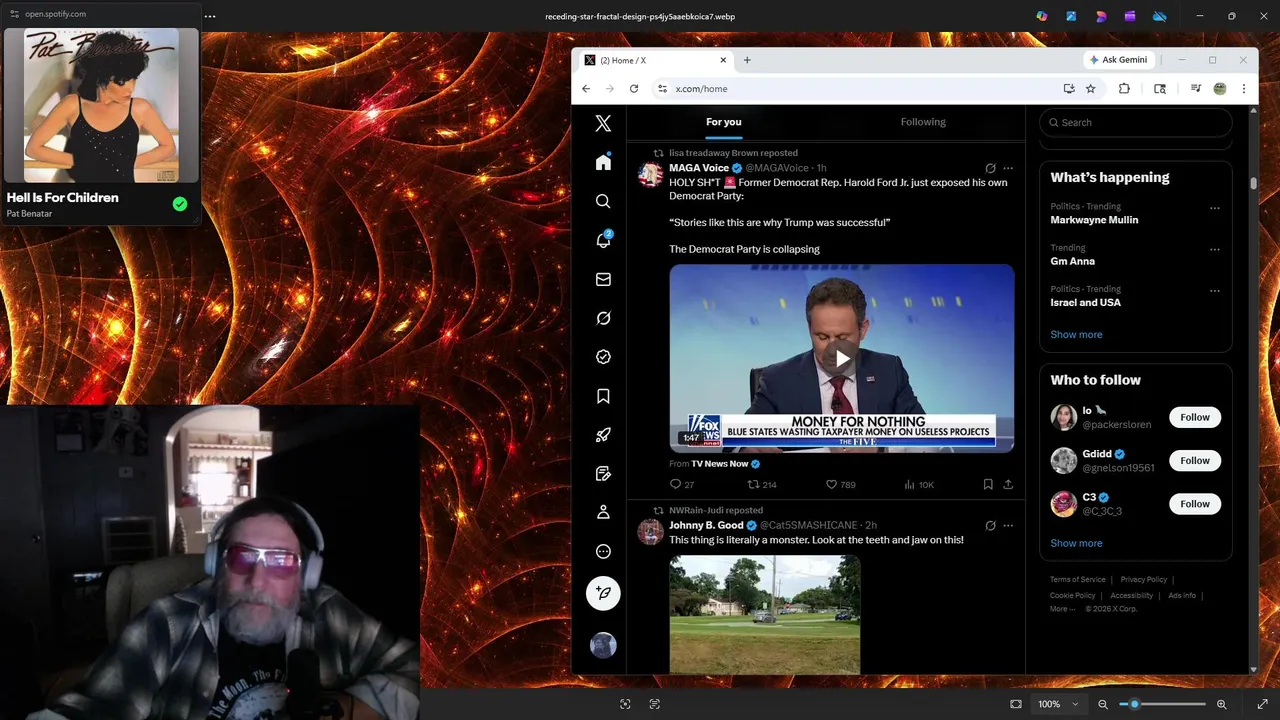1280x720 pixels.
Task: Open the Articles compose-note sidebar icon
Action: tap(603, 473)
